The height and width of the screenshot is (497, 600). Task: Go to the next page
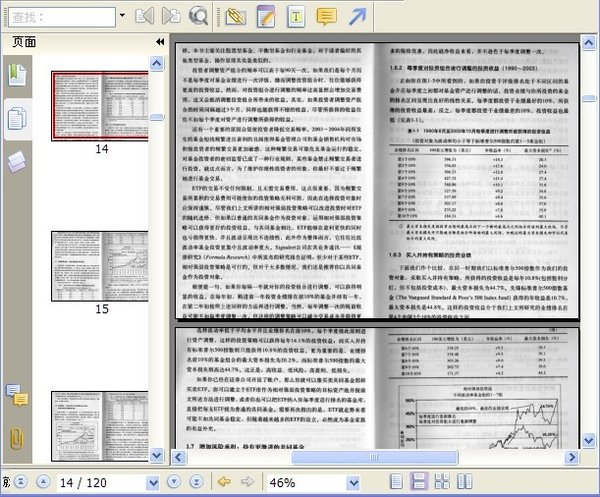tap(174, 482)
